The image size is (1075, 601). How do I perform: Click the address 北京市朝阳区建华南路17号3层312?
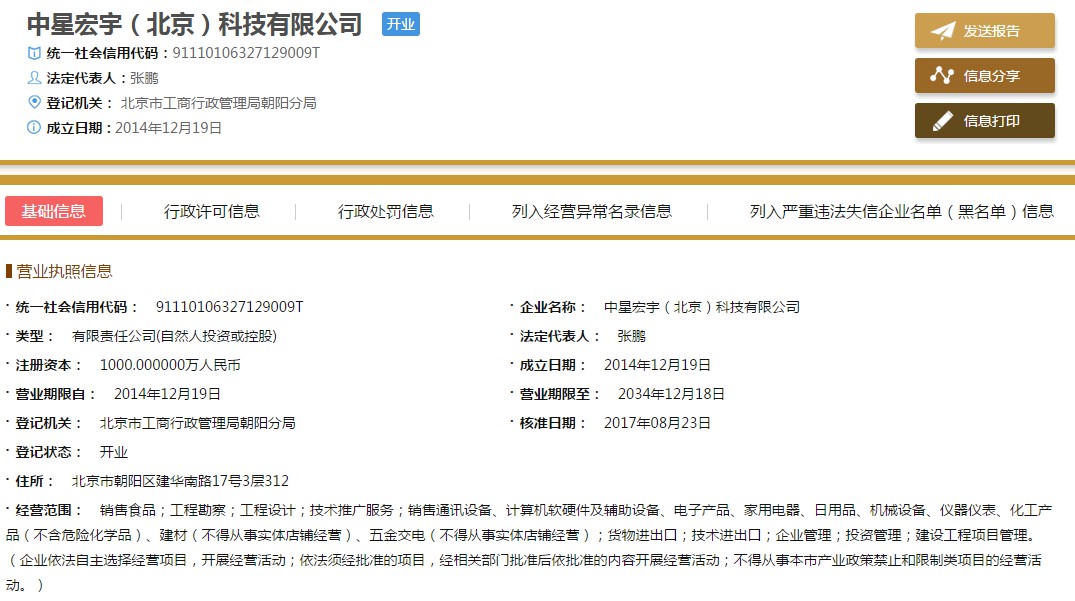[180, 481]
